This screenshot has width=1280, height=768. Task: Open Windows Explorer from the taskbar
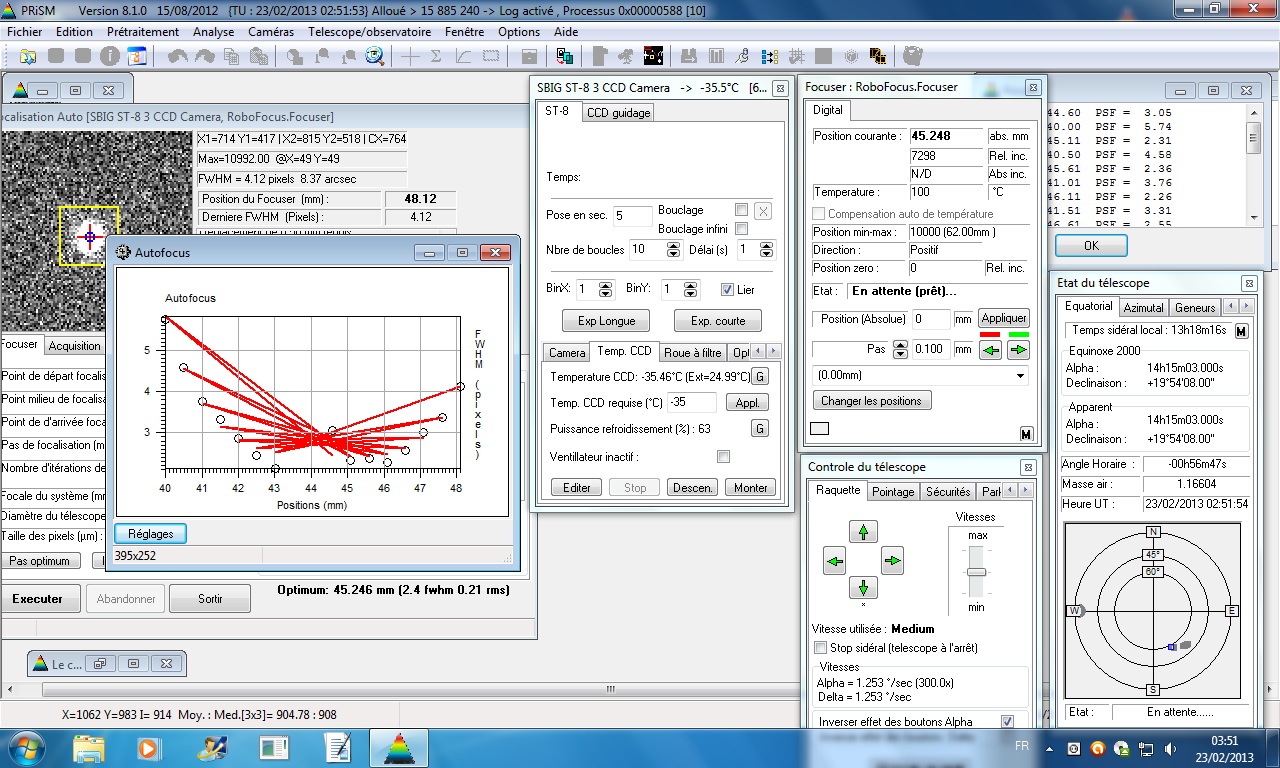coord(89,748)
